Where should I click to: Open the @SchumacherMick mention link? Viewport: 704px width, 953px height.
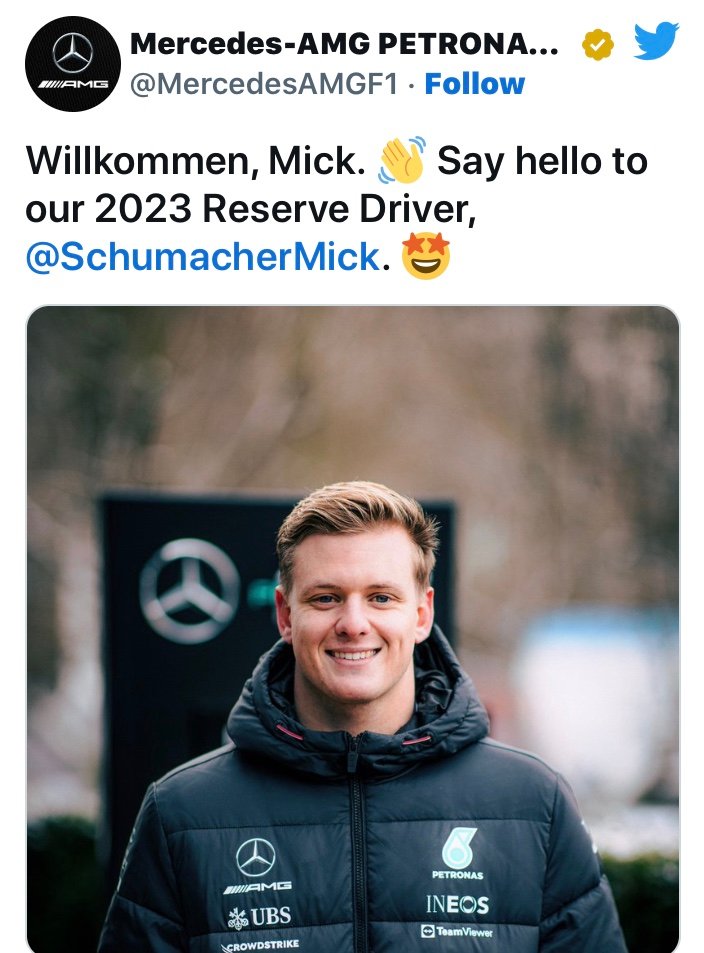click(203, 256)
